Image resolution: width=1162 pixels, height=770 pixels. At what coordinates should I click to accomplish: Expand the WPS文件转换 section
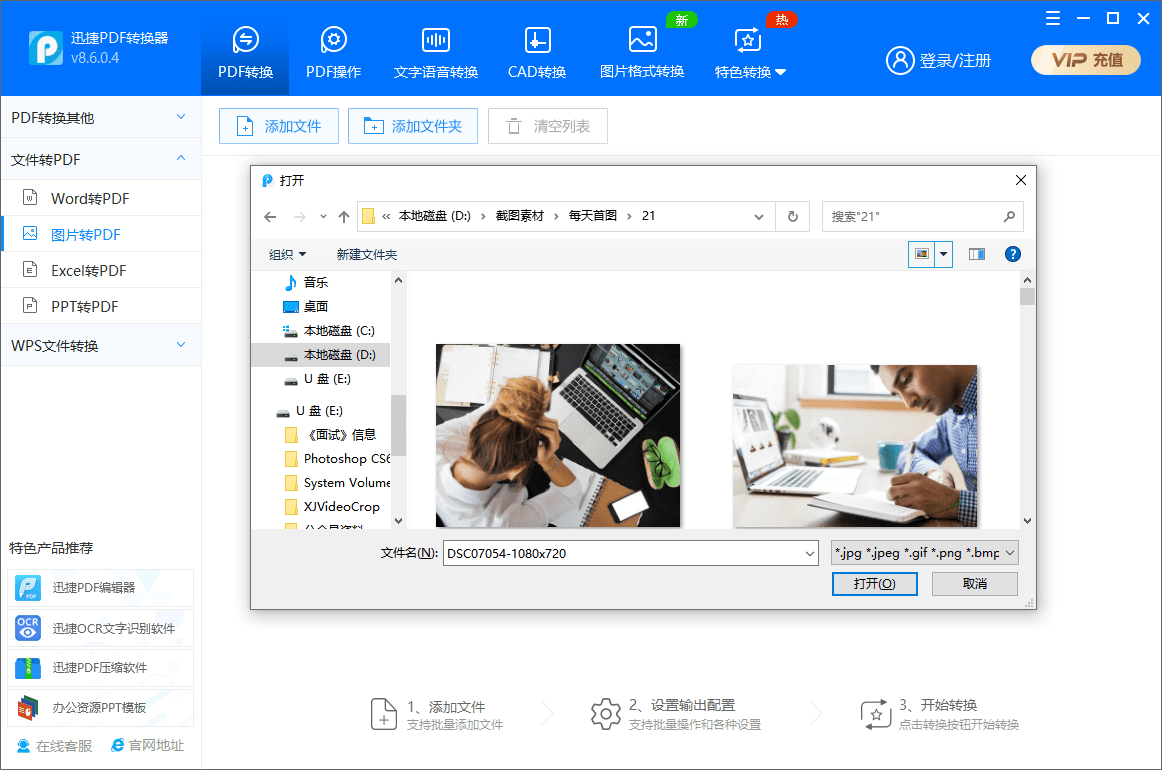tap(101, 345)
